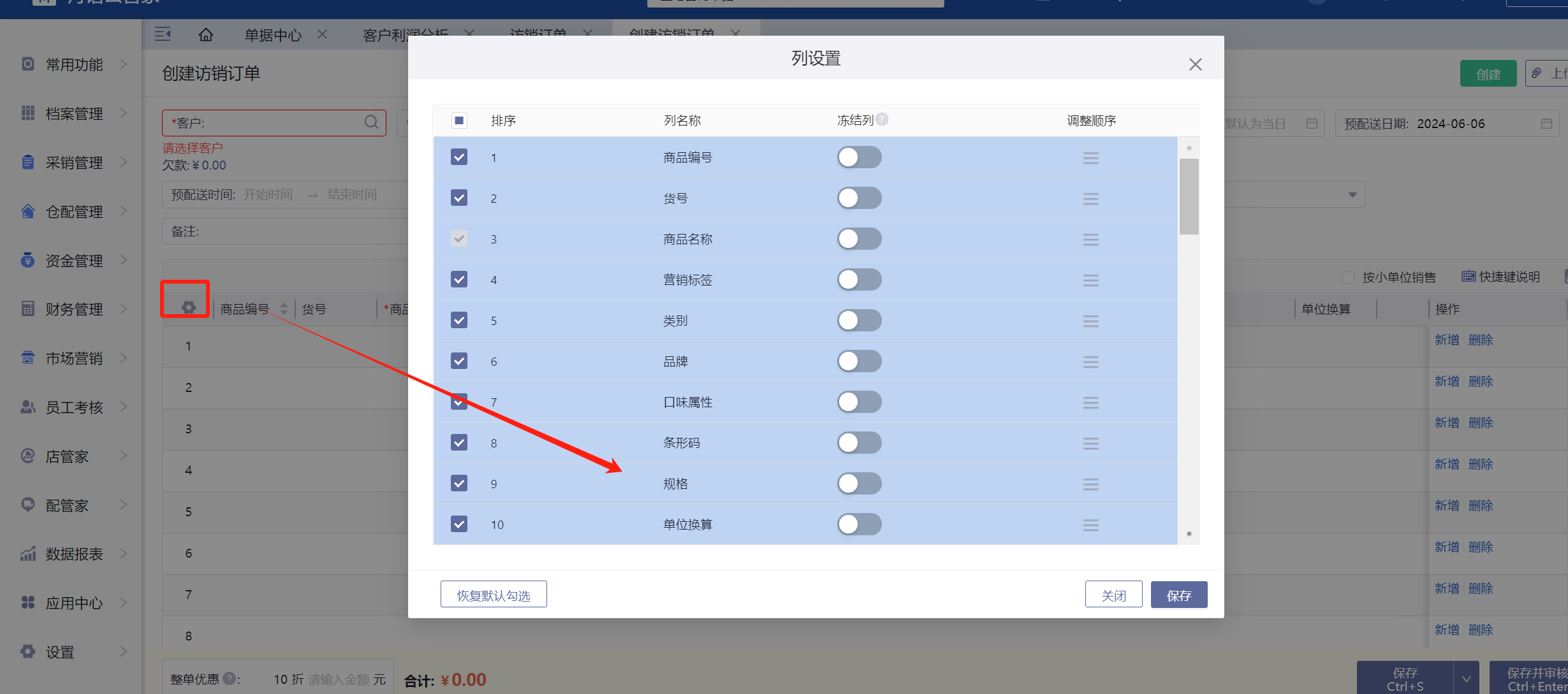Viewport: 1568px width, 694px height.
Task: Click the search icon in 客户 field
Action: (x=371, y=122)
